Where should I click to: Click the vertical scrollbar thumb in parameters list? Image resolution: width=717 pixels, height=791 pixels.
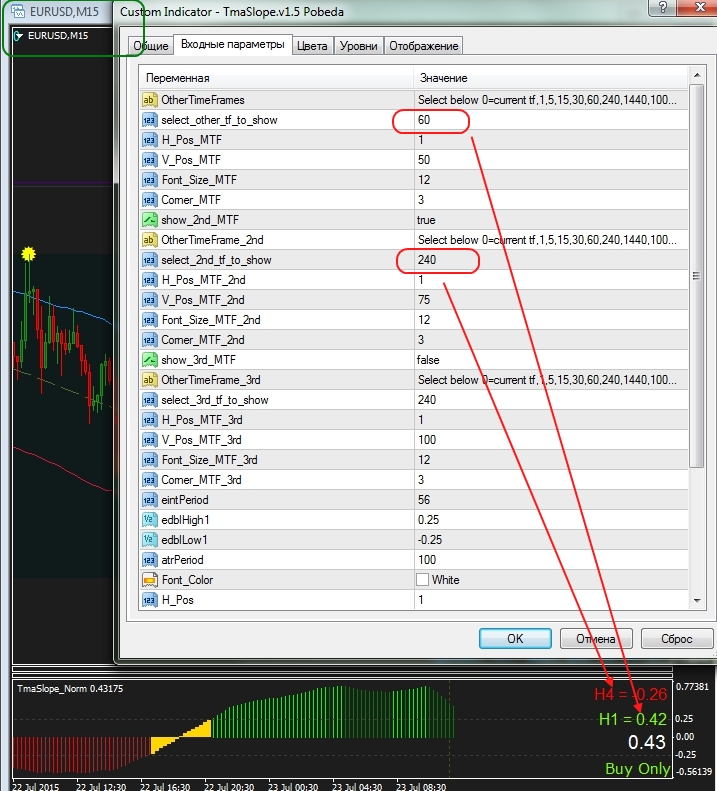[697, 276]
